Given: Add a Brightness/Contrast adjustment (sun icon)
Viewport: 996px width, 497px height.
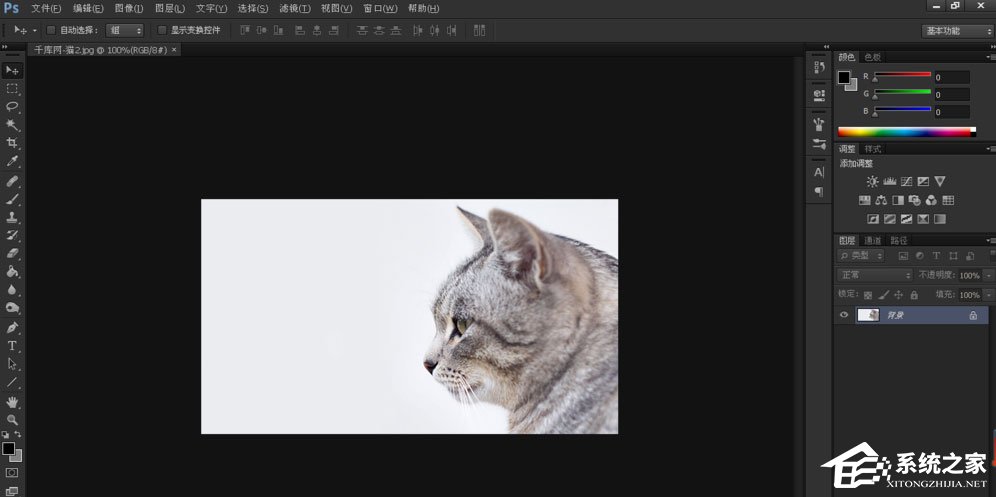Looking at the screenshot, I should [872, 181].
